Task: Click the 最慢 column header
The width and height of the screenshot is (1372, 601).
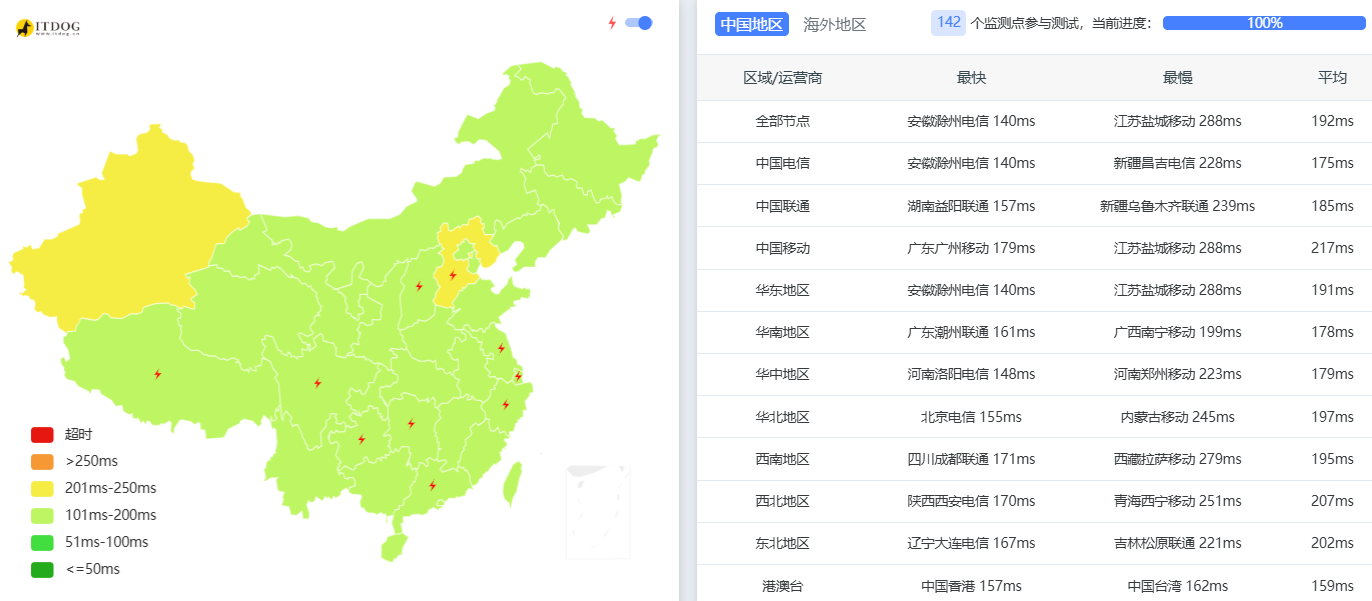Action: pyautogui.click(x=1178, y=78)
